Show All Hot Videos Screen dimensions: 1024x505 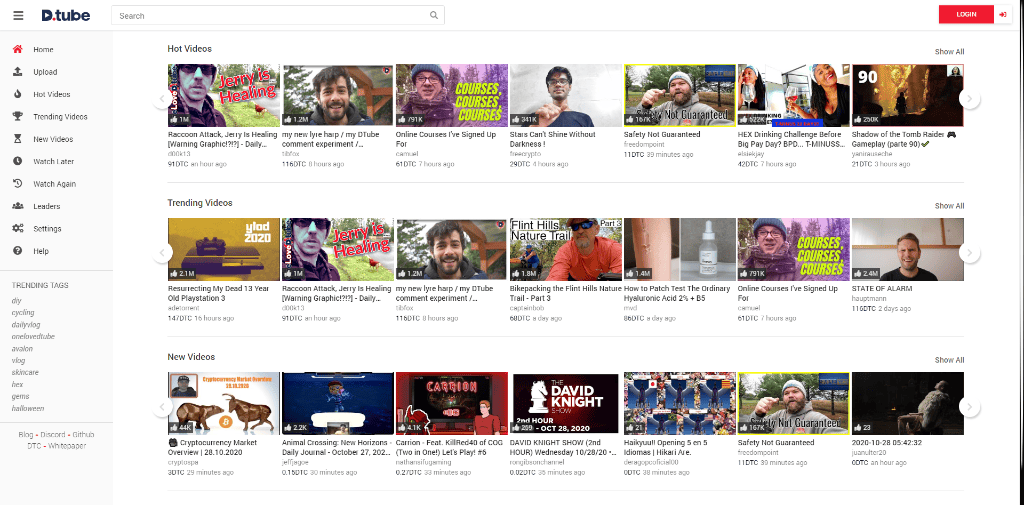pyautogui.click(x=949, y=52)
